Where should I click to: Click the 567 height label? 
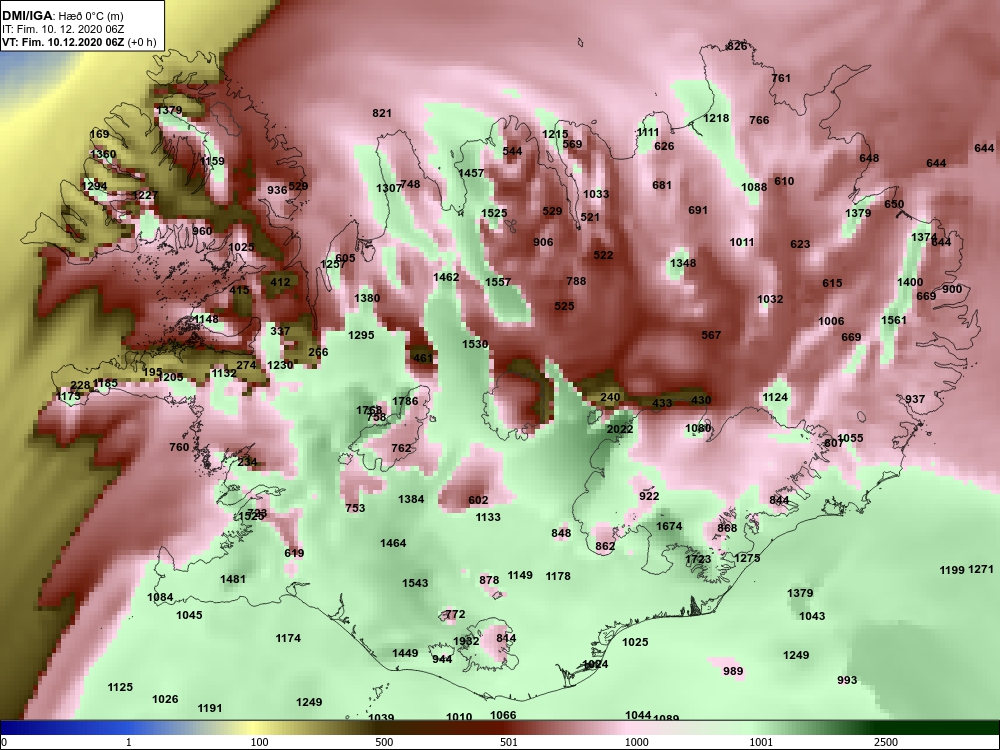[711, 335]
